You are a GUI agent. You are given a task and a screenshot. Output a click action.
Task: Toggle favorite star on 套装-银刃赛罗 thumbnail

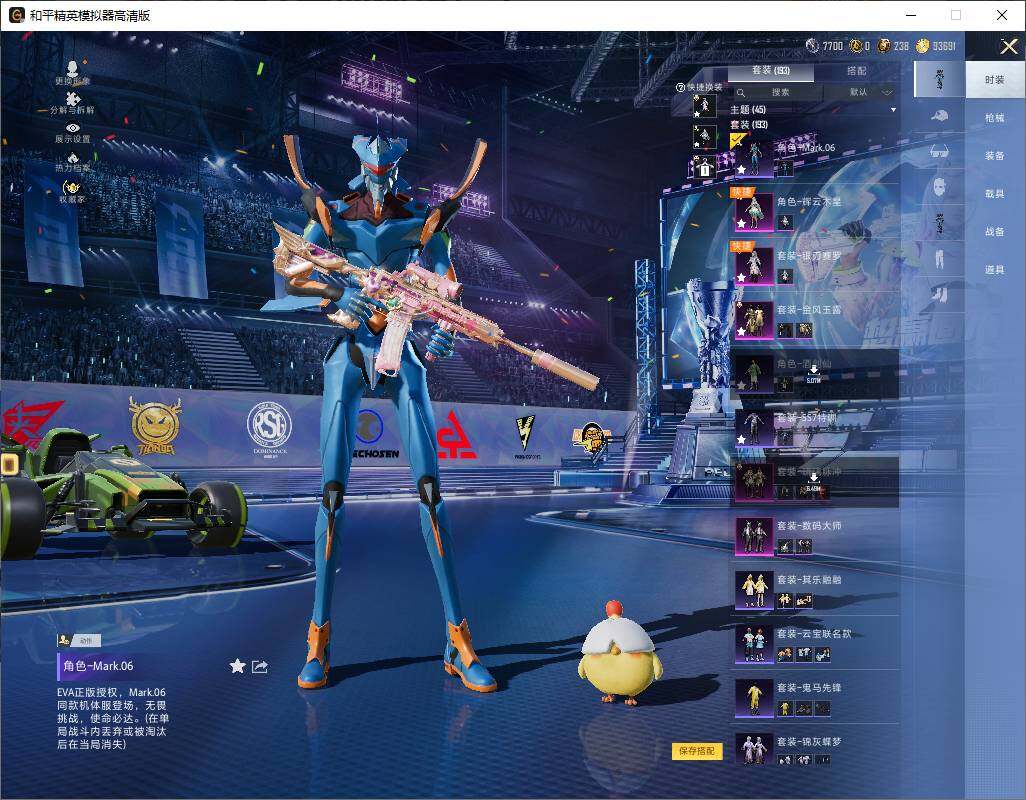[x=741, y=277]
